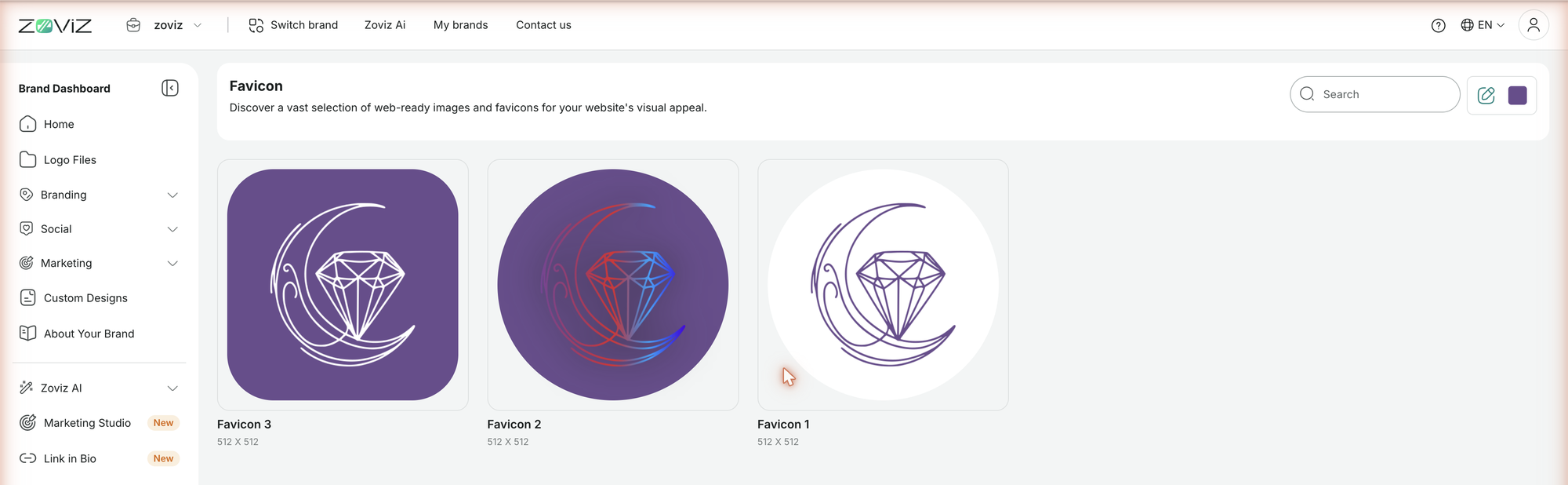1568x485 pixels.
Task: Click the Switch brand icon
Action: 256,25
